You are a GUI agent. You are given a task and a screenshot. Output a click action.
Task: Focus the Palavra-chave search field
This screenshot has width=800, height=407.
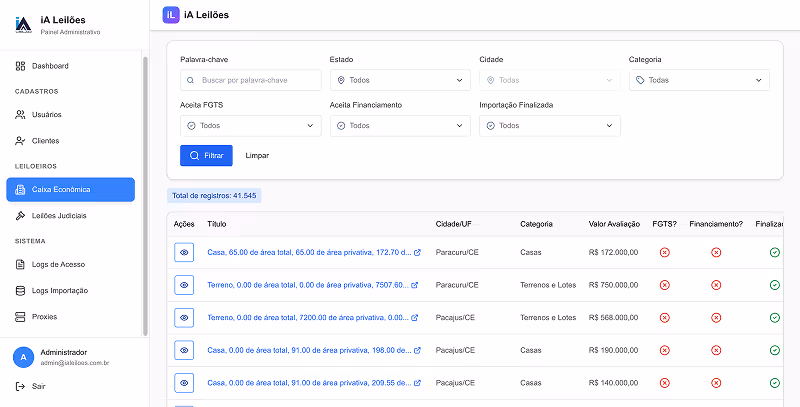tap(251, 80)
